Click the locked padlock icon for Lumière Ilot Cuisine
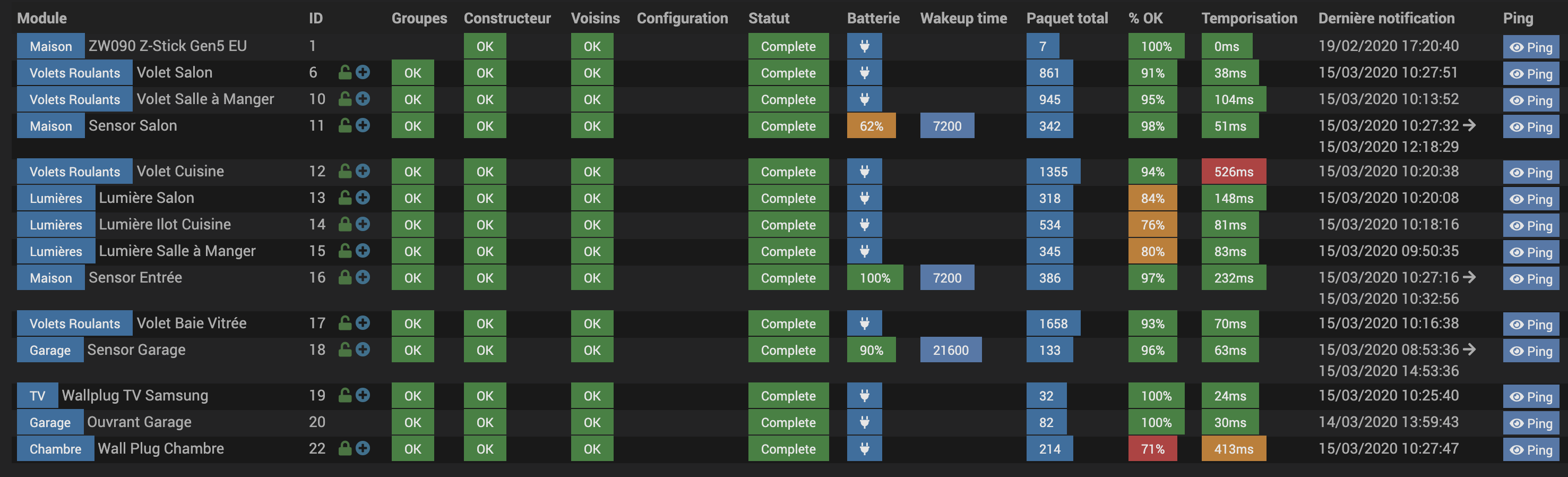The image size is (1568, 477). [344, 224]
